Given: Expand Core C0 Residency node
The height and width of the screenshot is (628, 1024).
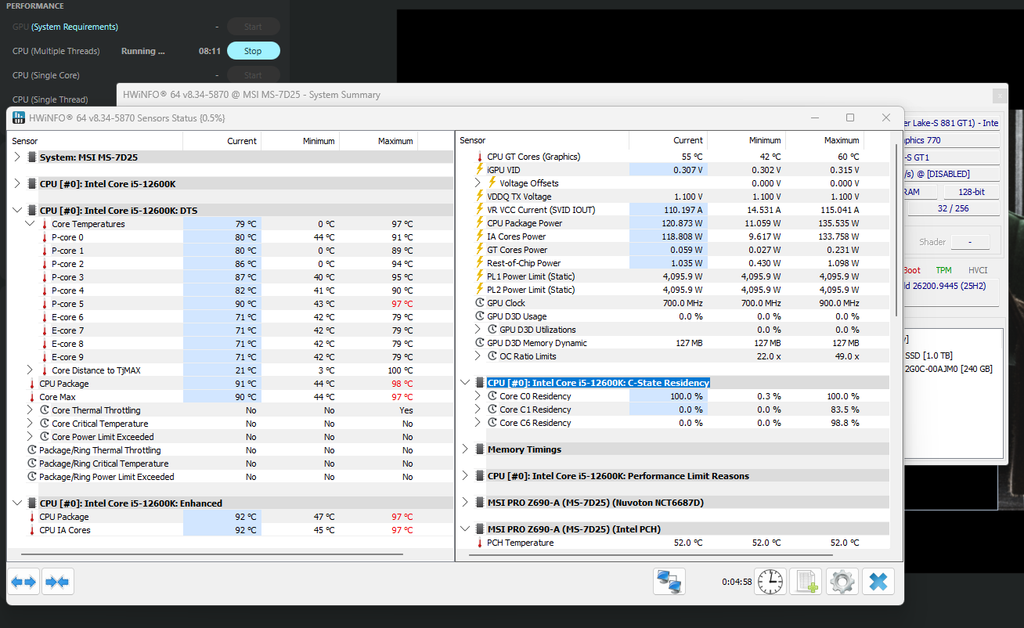Looking at the screenshot, I should (477, 396).
